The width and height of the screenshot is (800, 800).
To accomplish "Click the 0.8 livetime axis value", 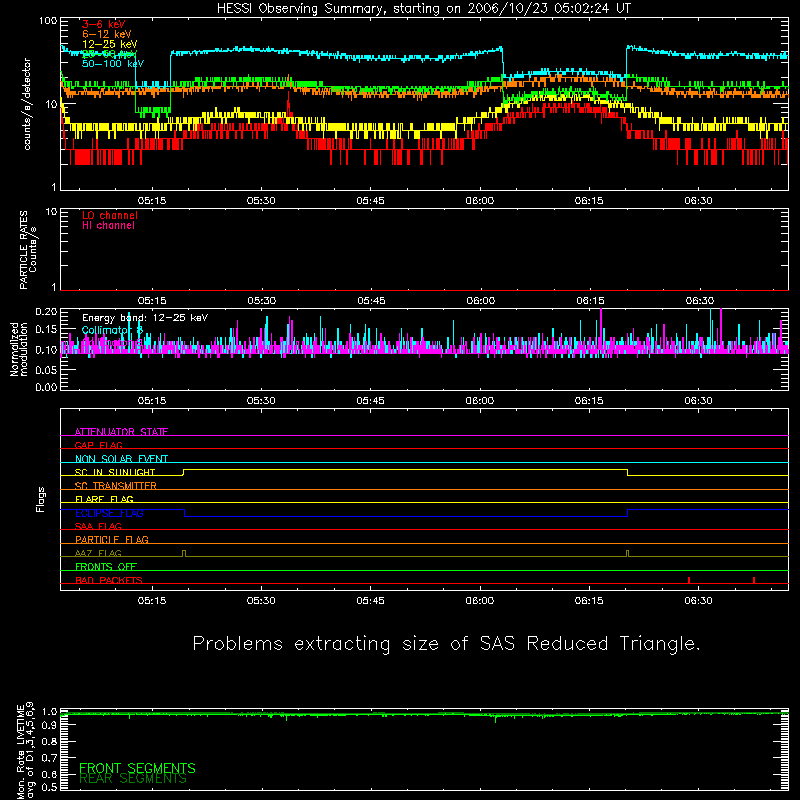I will pyautogui.click(x=49, y=741).
